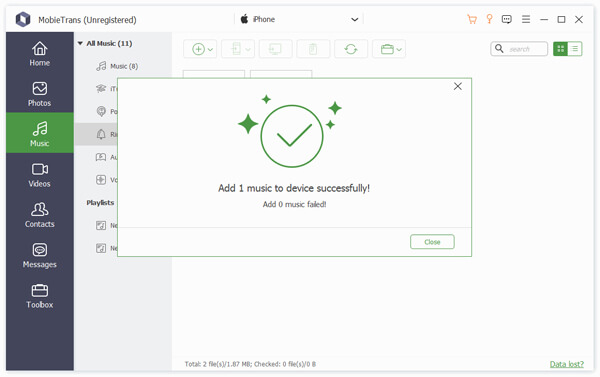Select the Audiobooks category icon
Viewport: 600px width, 377px height.
click(101, 157)
